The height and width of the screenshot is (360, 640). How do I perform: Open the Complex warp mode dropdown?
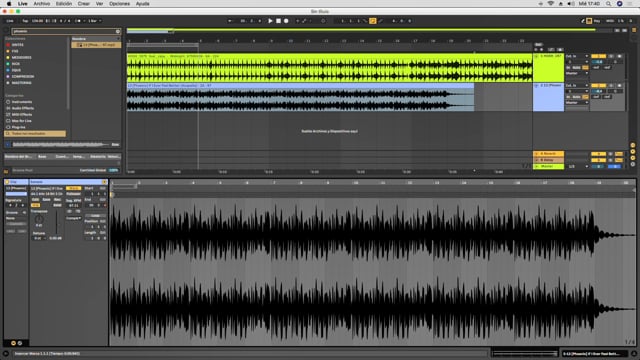point(73,218)
